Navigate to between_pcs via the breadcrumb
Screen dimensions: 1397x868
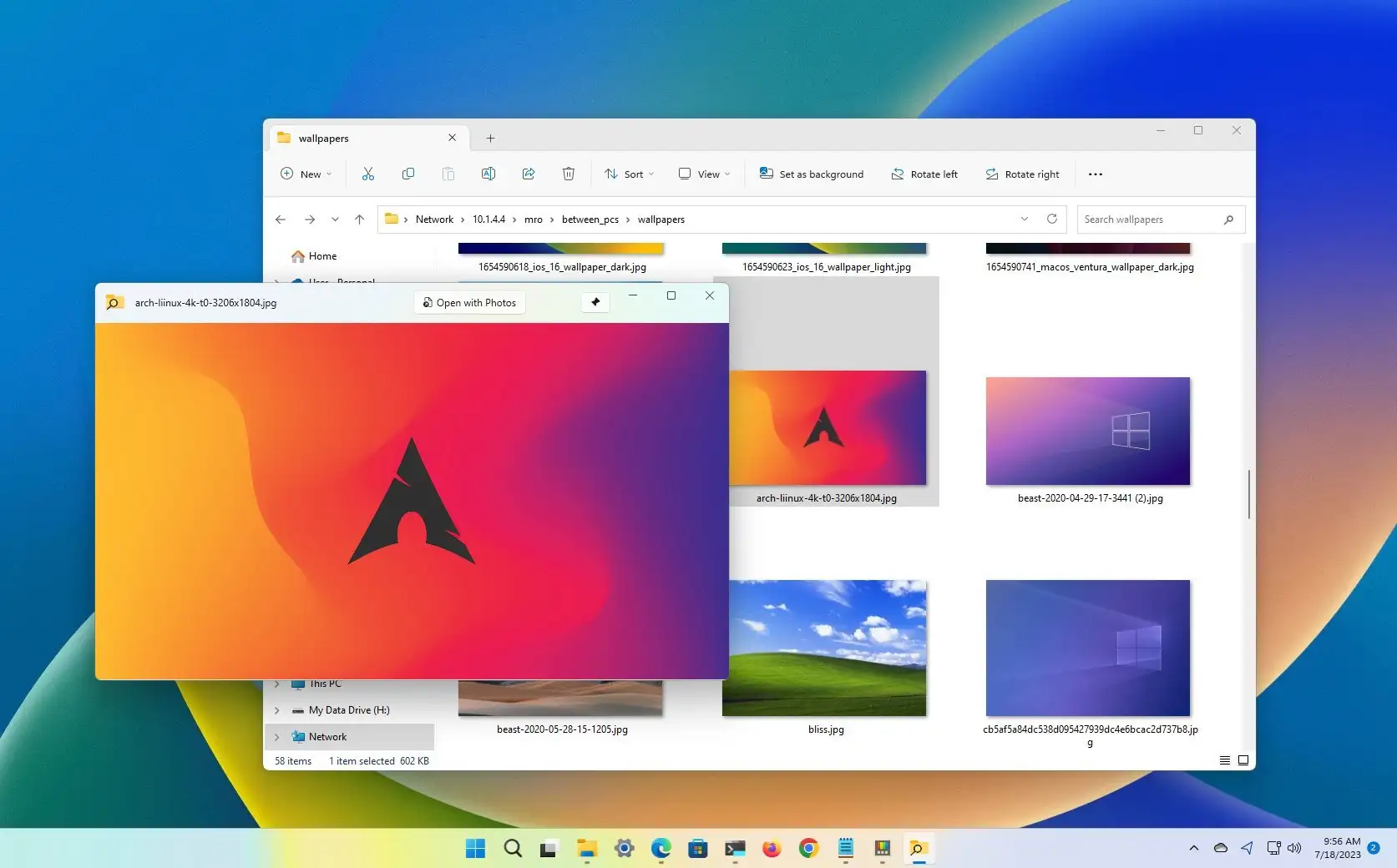tap(590, 219)
